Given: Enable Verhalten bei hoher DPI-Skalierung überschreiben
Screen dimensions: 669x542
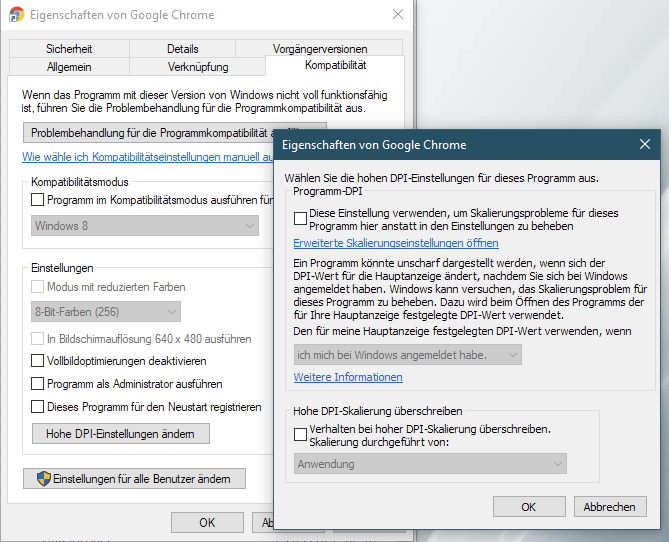Looking at the screenshot, I should pyautogui.click(x=300, y=435).
